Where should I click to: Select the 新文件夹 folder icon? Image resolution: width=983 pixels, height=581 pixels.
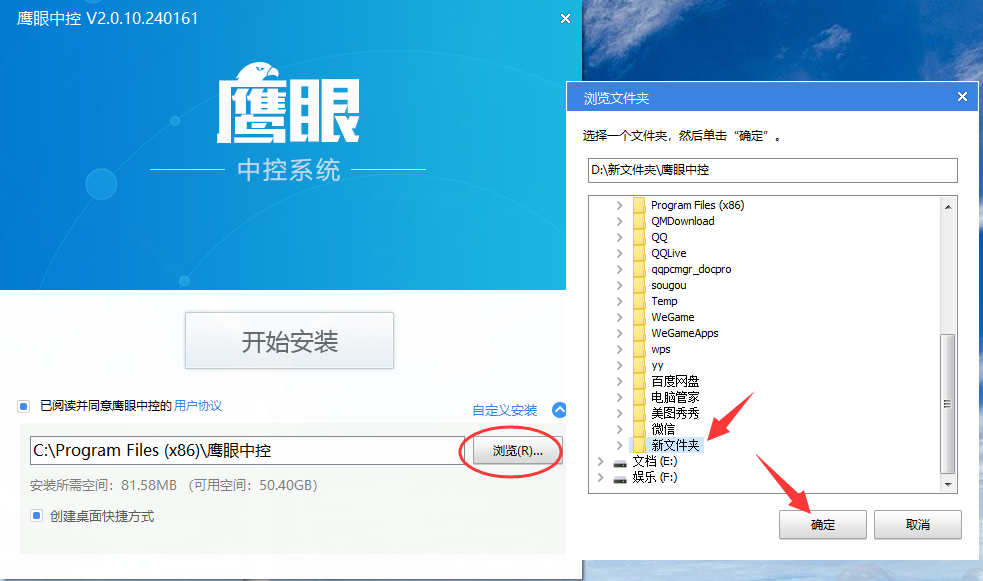point(639,445)
